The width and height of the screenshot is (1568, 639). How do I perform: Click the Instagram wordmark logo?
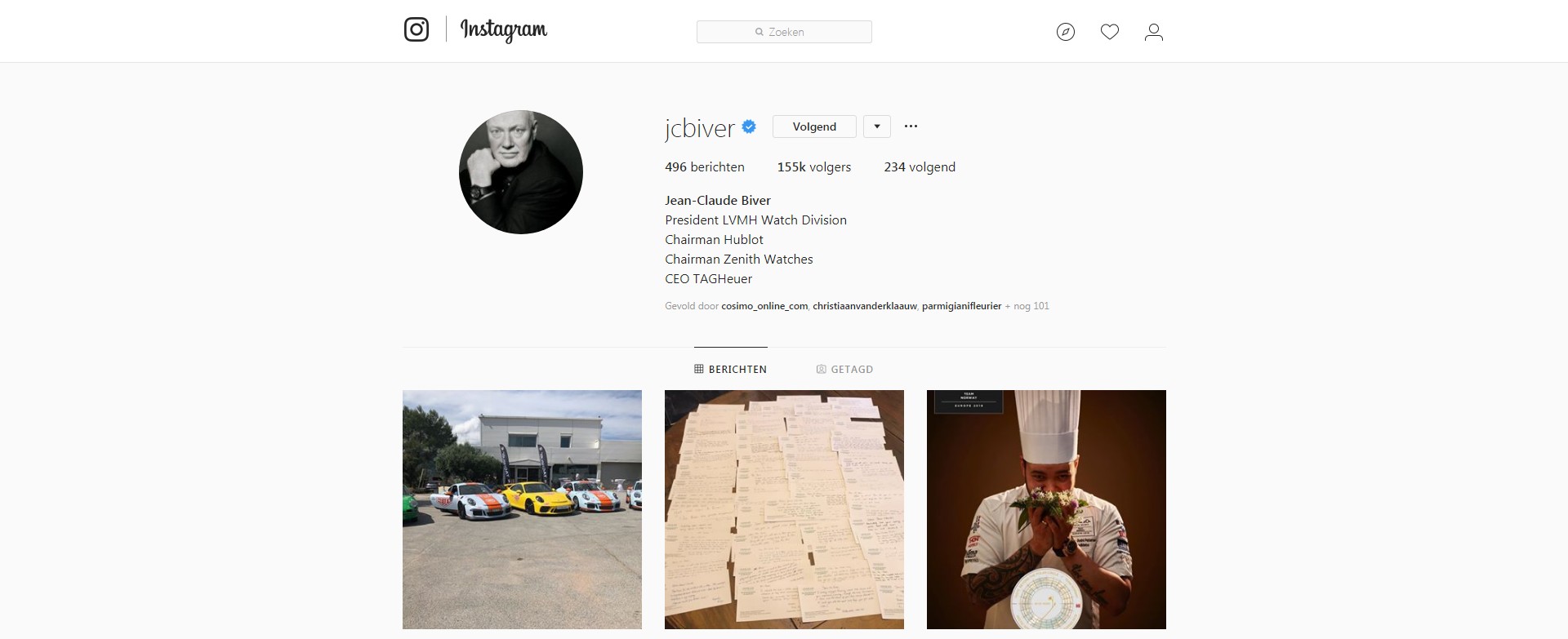pos(504,30)
